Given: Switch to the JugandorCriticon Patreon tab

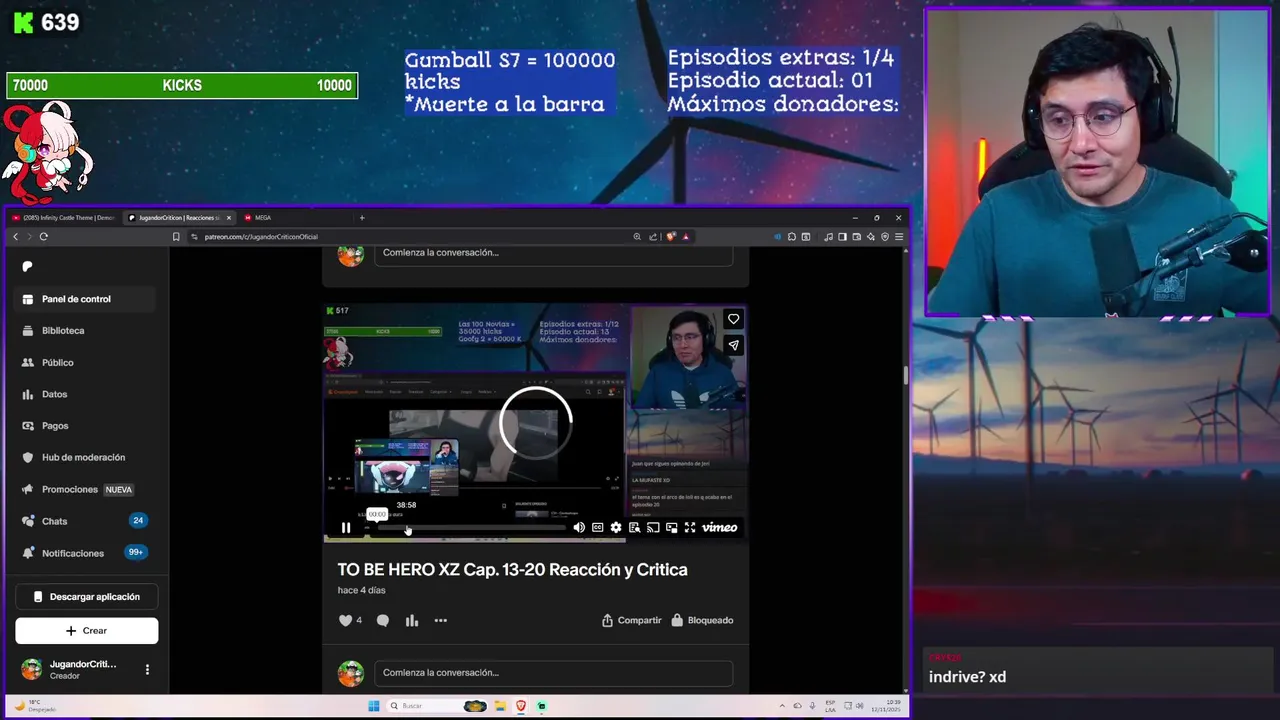Looking at the screenshot, I should [180, 217].
